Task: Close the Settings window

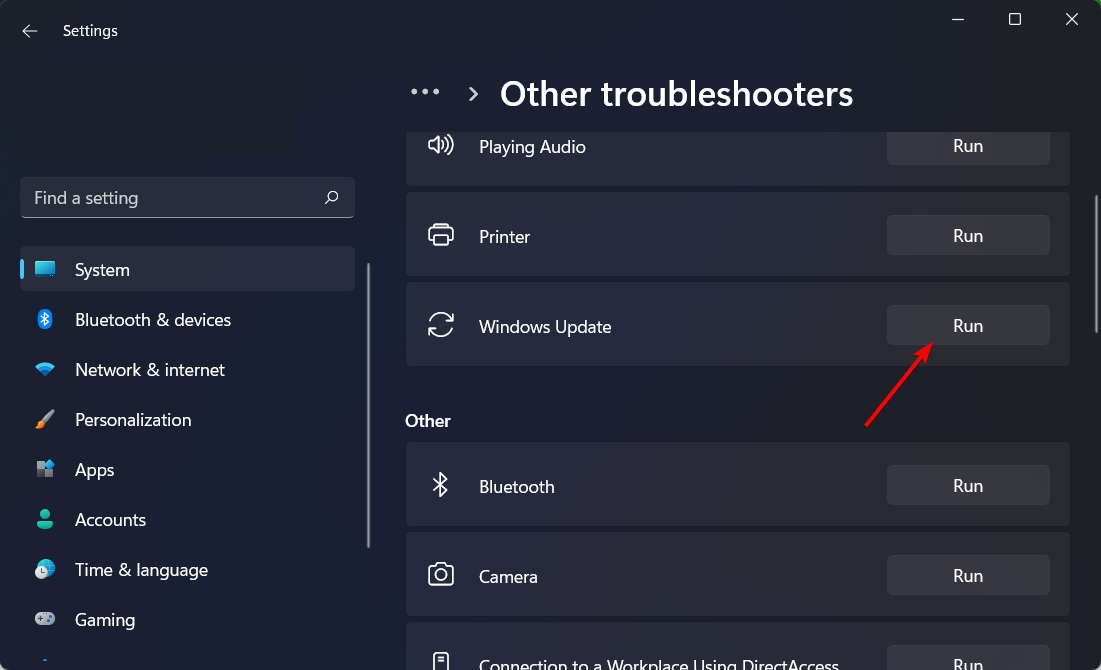Action: pyautogui.click(x=1072, y=20)
